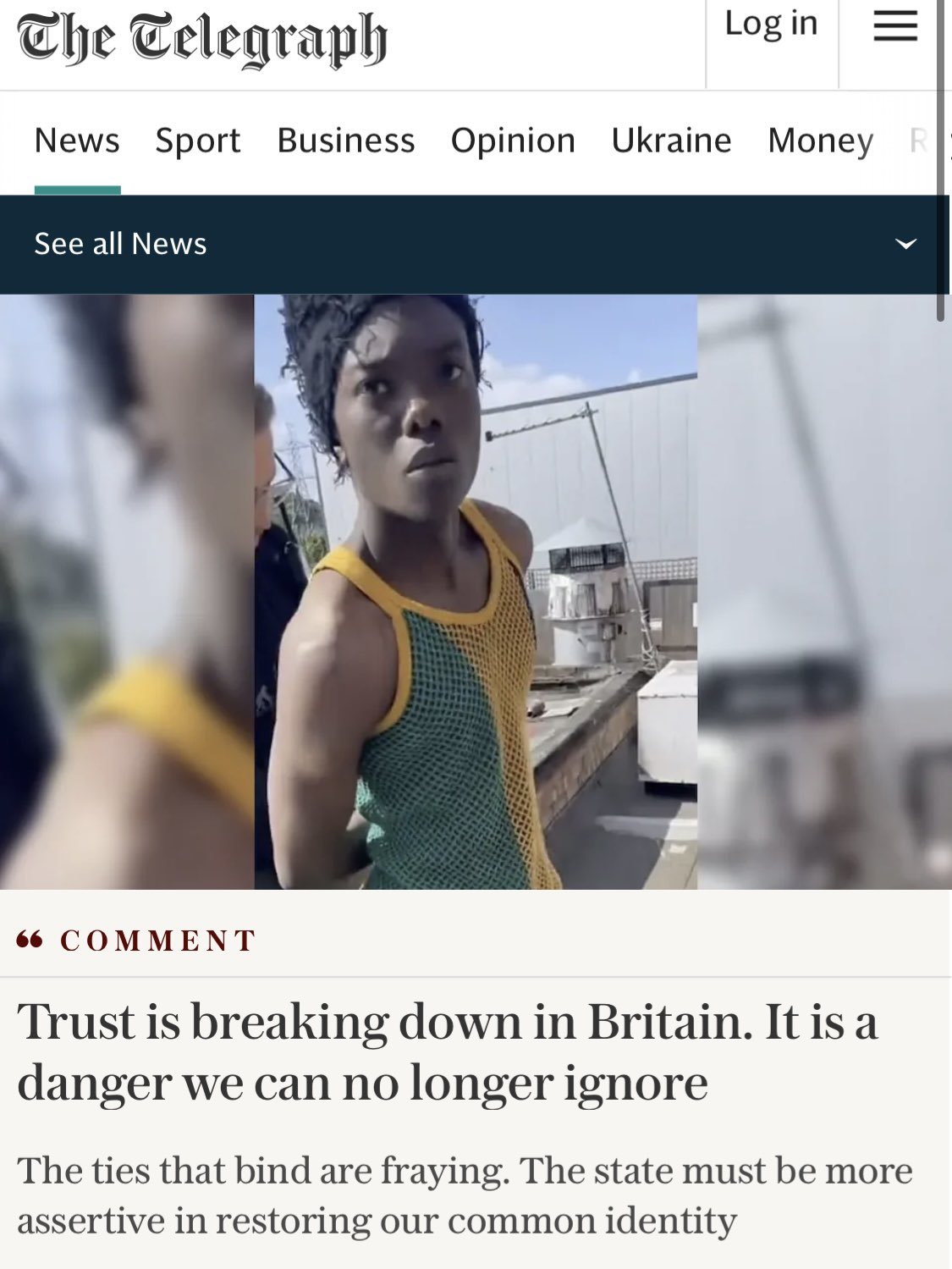Open the Ukraine section

(x=671, y=141)
